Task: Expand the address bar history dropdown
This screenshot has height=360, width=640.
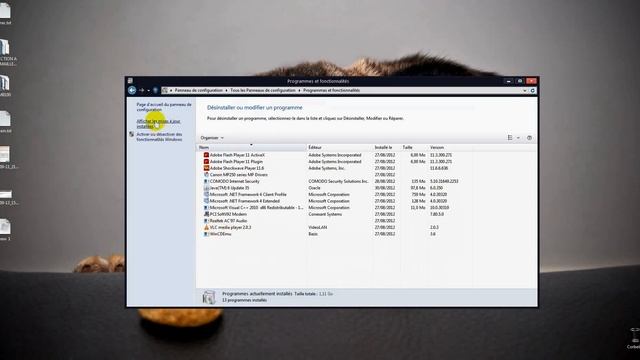Action: pos(524,91)
